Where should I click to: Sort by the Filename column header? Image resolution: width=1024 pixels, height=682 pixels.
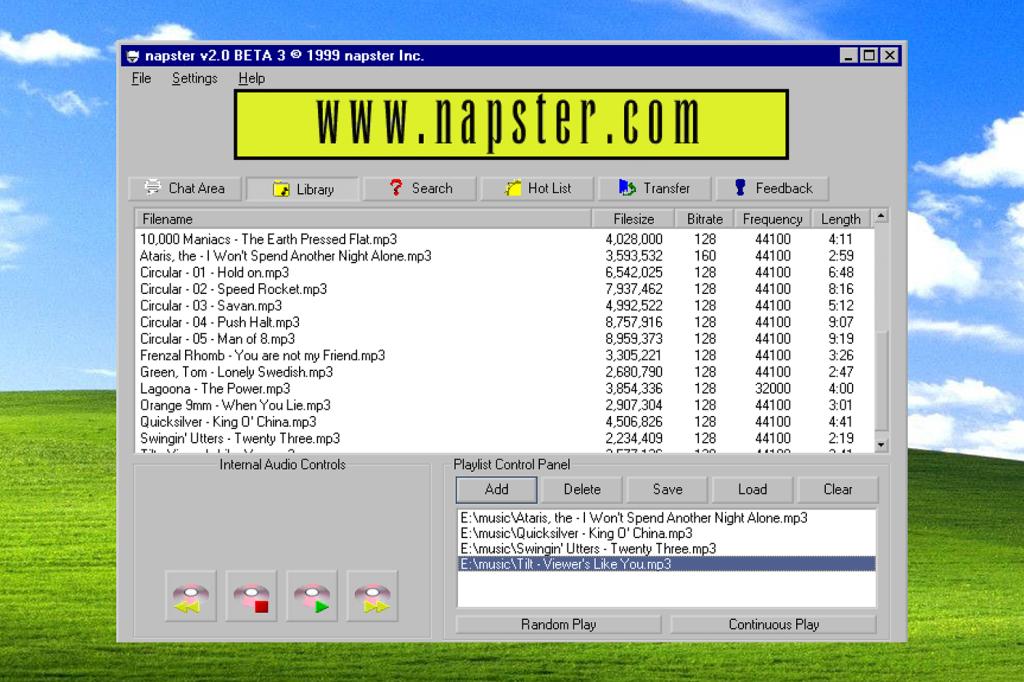(363, 219)
